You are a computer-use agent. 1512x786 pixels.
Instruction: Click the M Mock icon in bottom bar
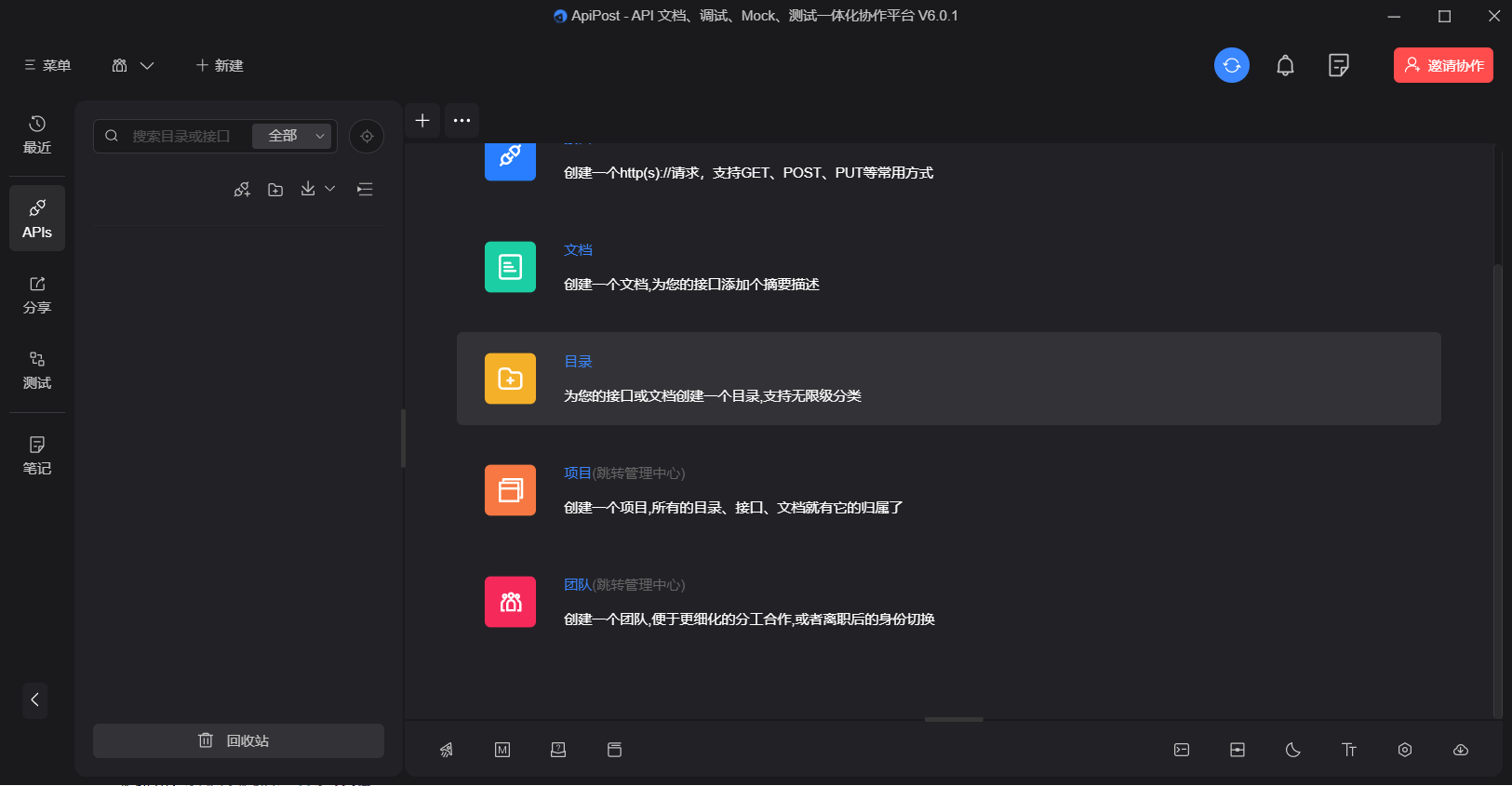(x=502, y=750)
